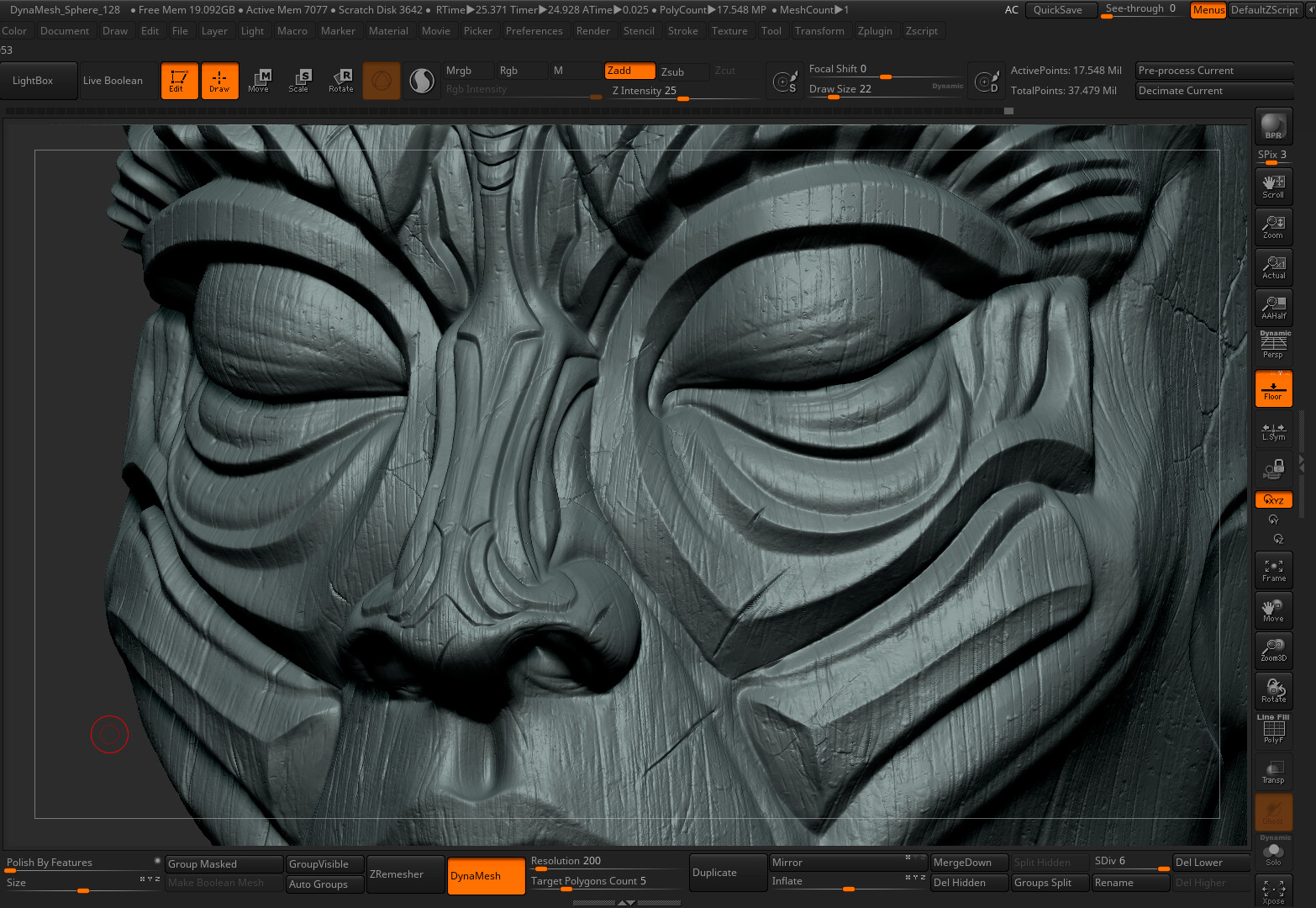Image resolution: width=1316 pixels, height=908 pixels.
Task: Select the Move gizmo icon
Action: (260, 81)
